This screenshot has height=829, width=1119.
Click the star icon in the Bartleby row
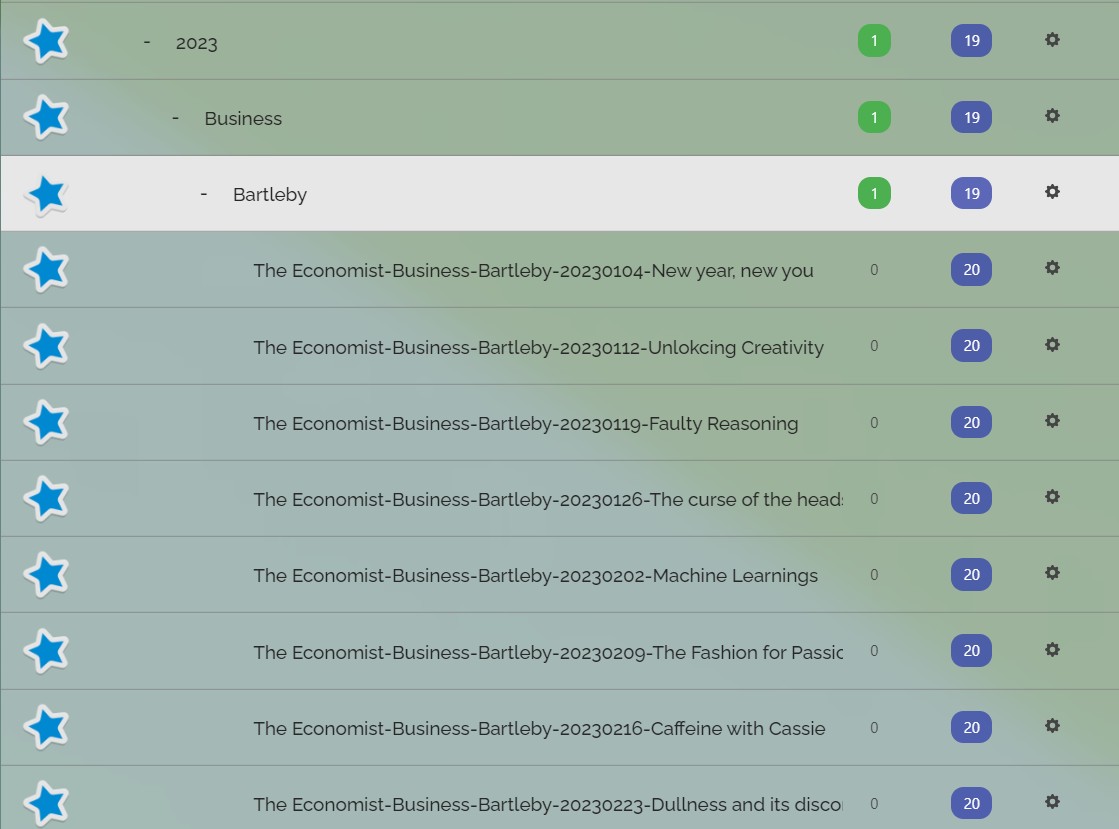pos(46,194)
